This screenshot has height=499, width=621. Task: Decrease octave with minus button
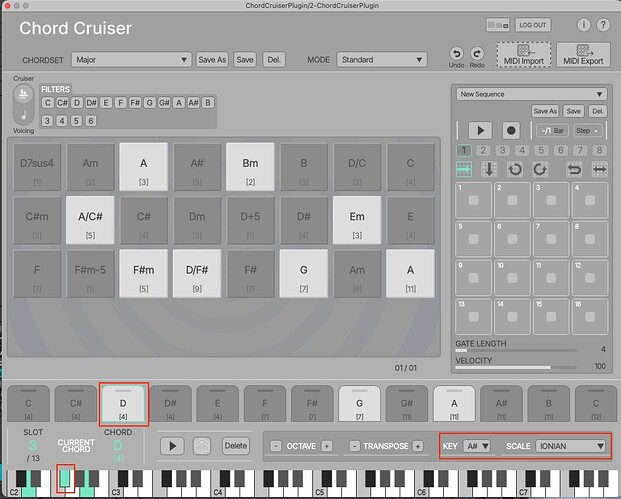pyautogui.click(x=276, y=446)
